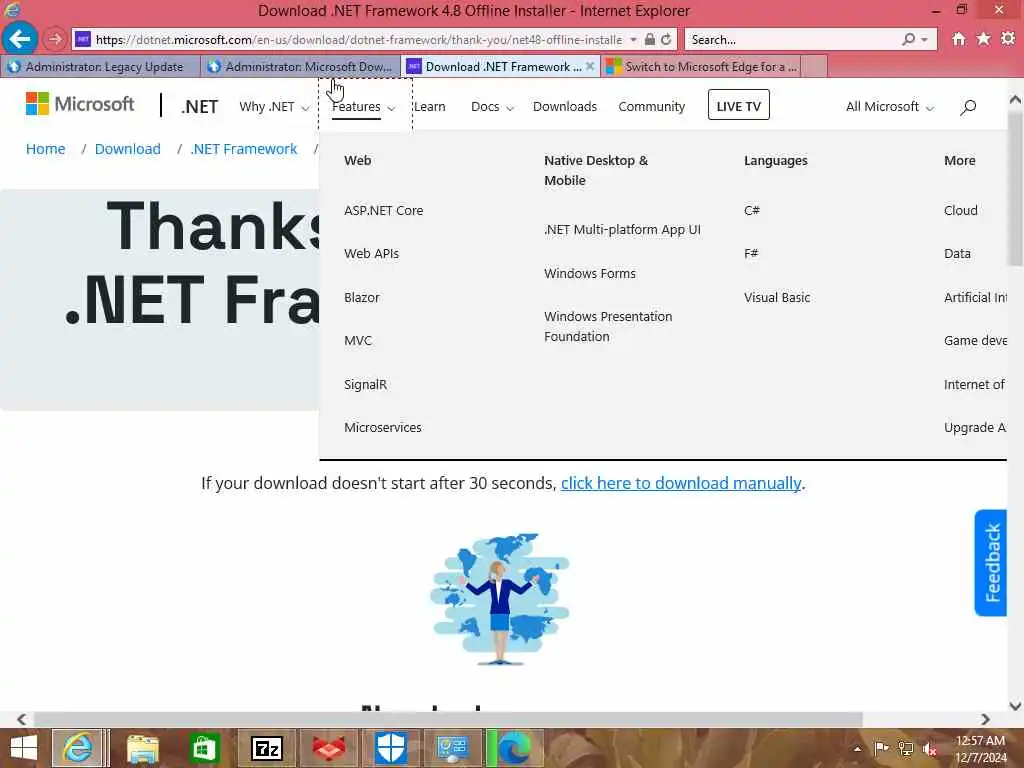Click the lock security icon in address bar
The image size is (1024, 768).
point(650,40)
